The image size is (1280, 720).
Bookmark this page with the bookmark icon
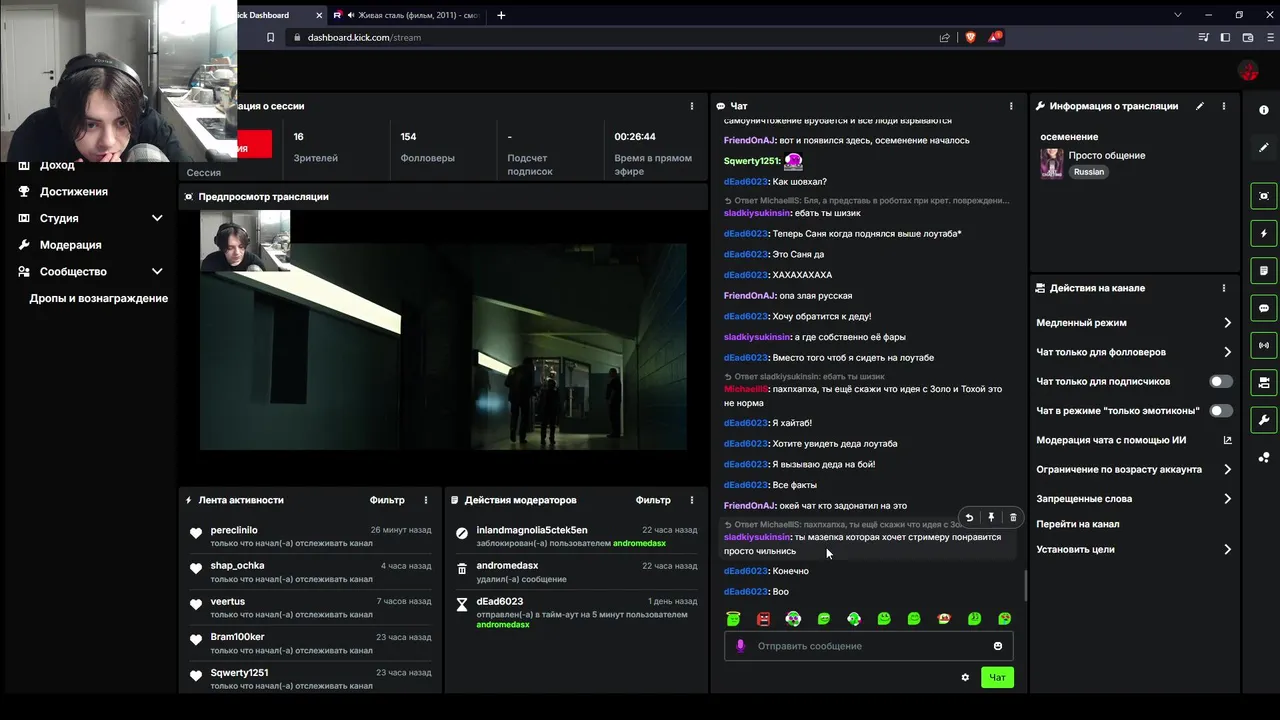pyautogui.click(x=270, y=37)
